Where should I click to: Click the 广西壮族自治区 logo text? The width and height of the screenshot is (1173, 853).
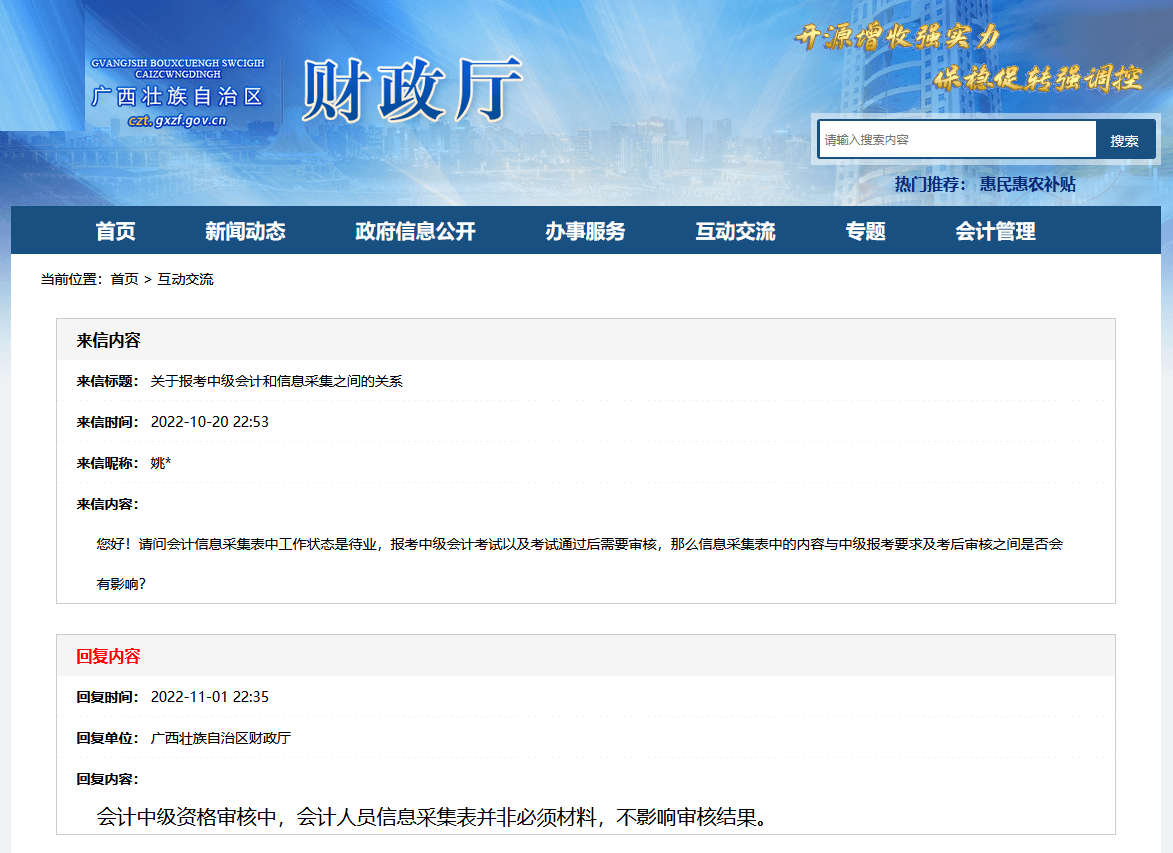[177, 97]
